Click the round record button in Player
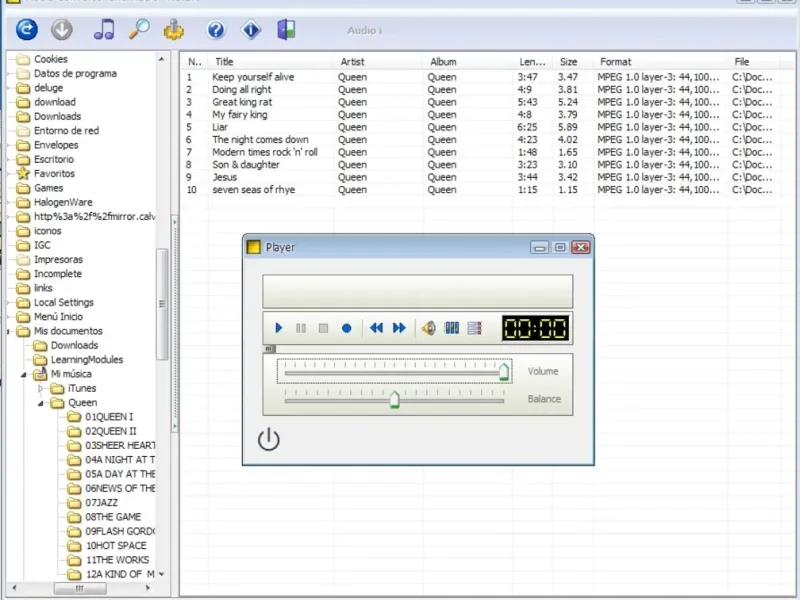 tap(346, 328)
